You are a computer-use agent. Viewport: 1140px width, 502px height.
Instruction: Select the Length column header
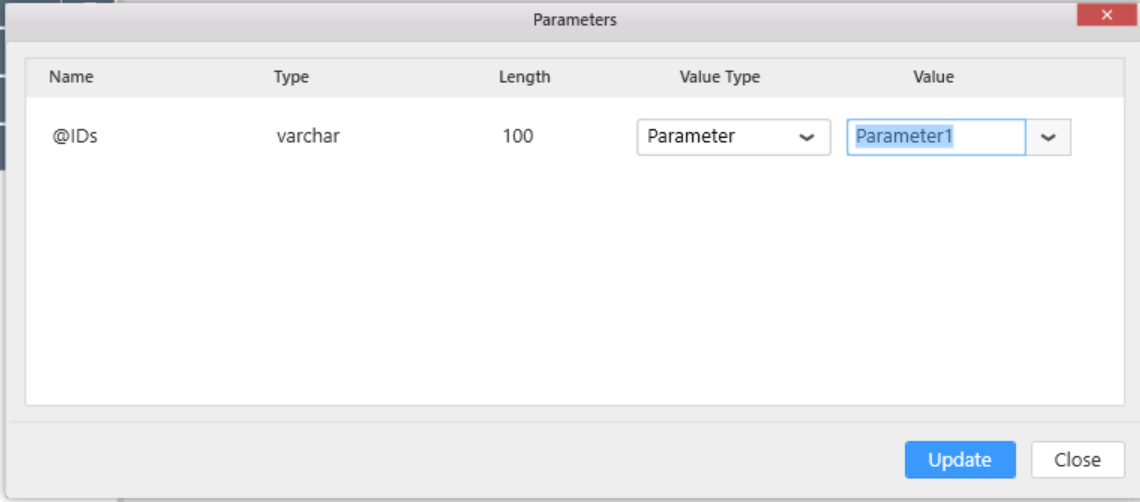pyautogui.click(x=524, y=77)
